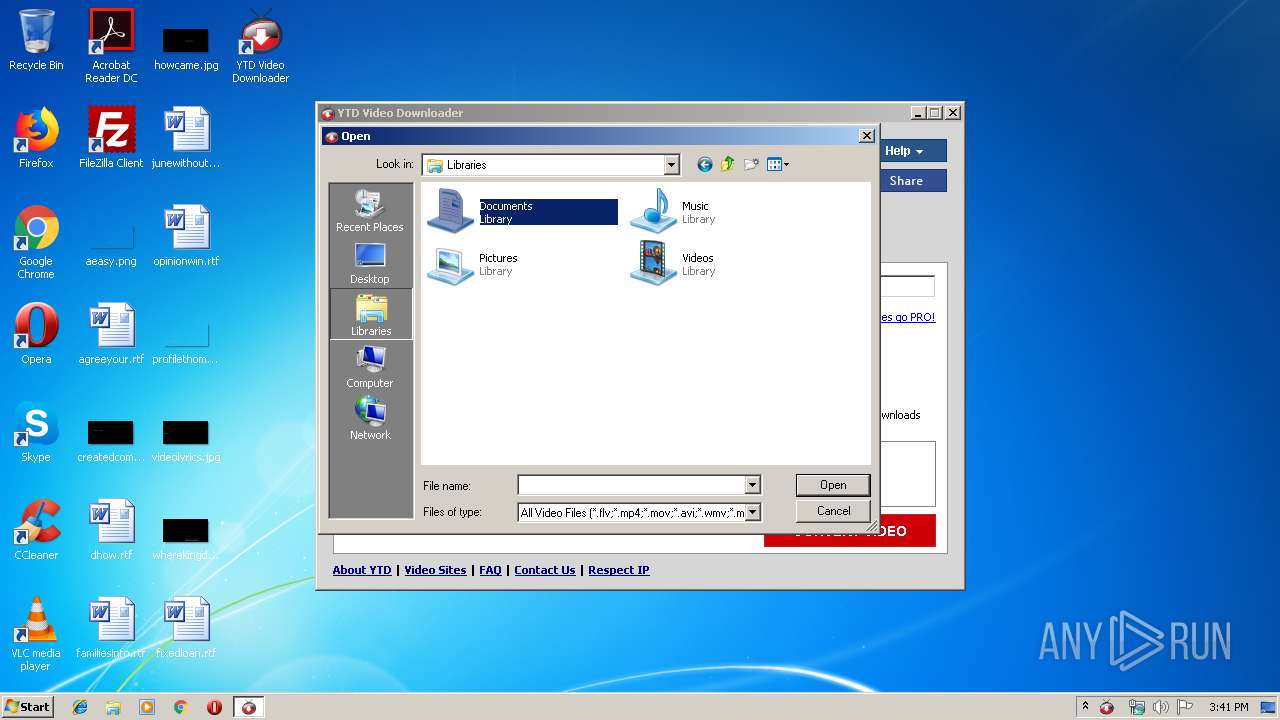Select Libraries in the places bar
The height and width of the screenshot is (720, 1280).
pyautogui.click(x=371, y=314)
